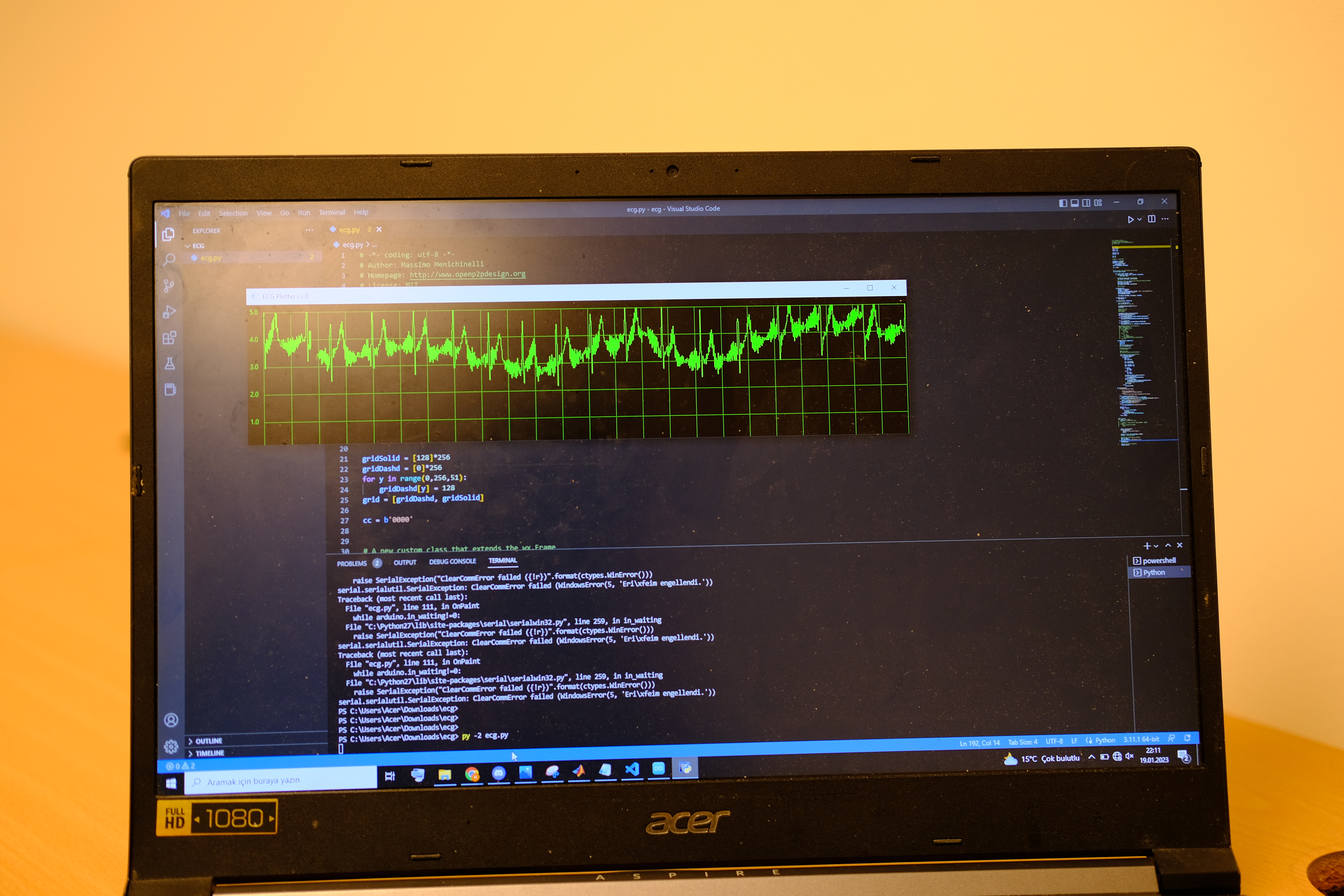The width and height of the screenshot is (1344, 896).
Task: Open Explorer Views and More Actions ellipsis
Action: point(309,230)
